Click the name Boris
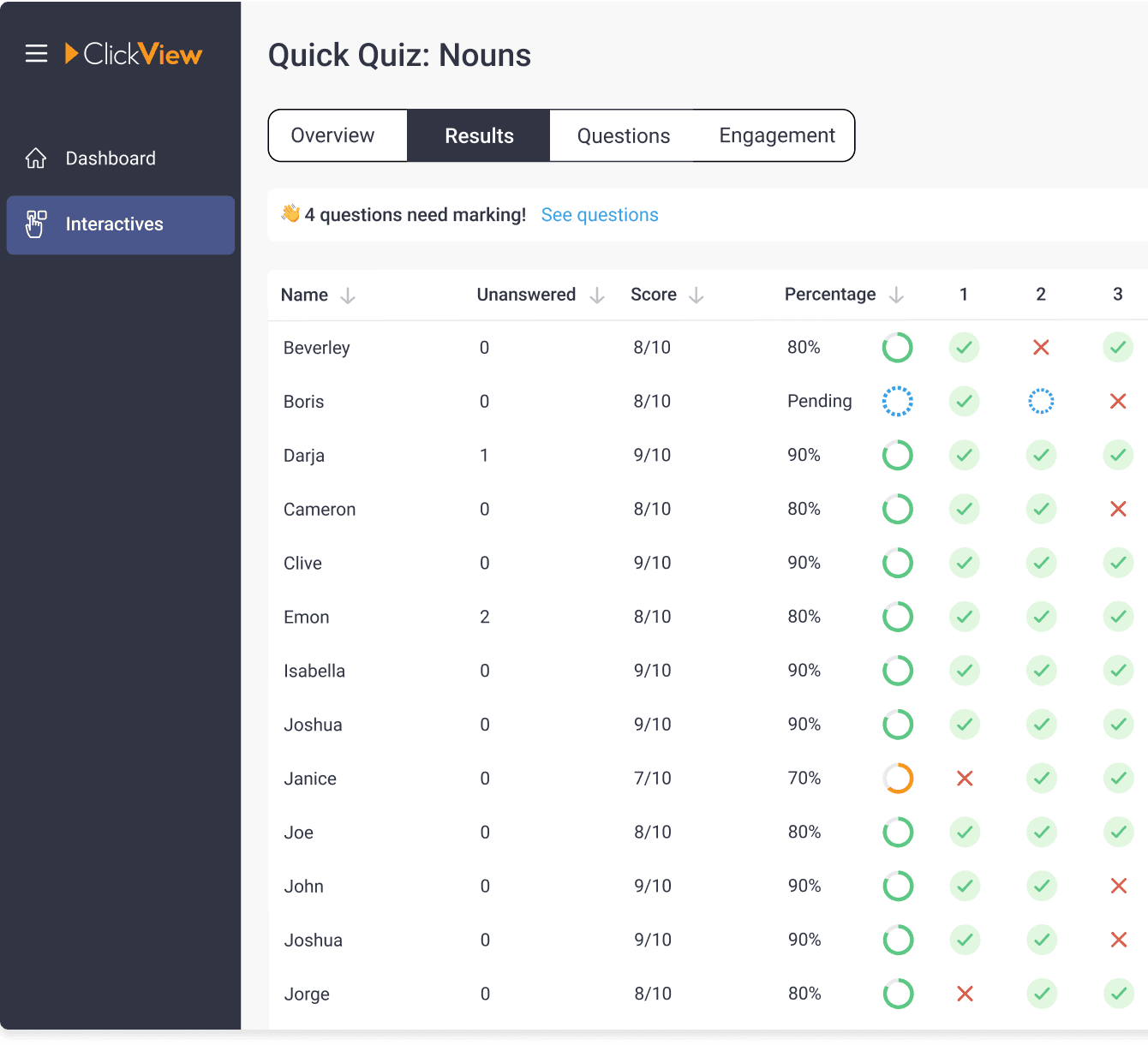 (304, 402)
